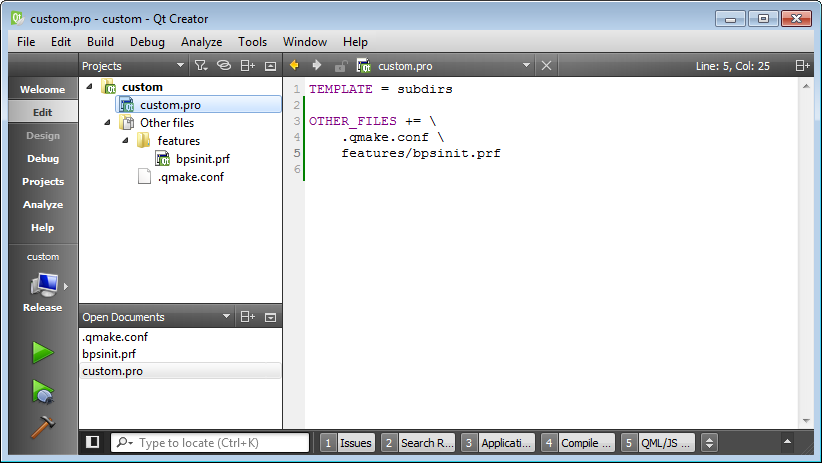The height and width of the screenshot is (463, 822).
Task: Close the Open Documents panel
Action: tap(271, 317)
